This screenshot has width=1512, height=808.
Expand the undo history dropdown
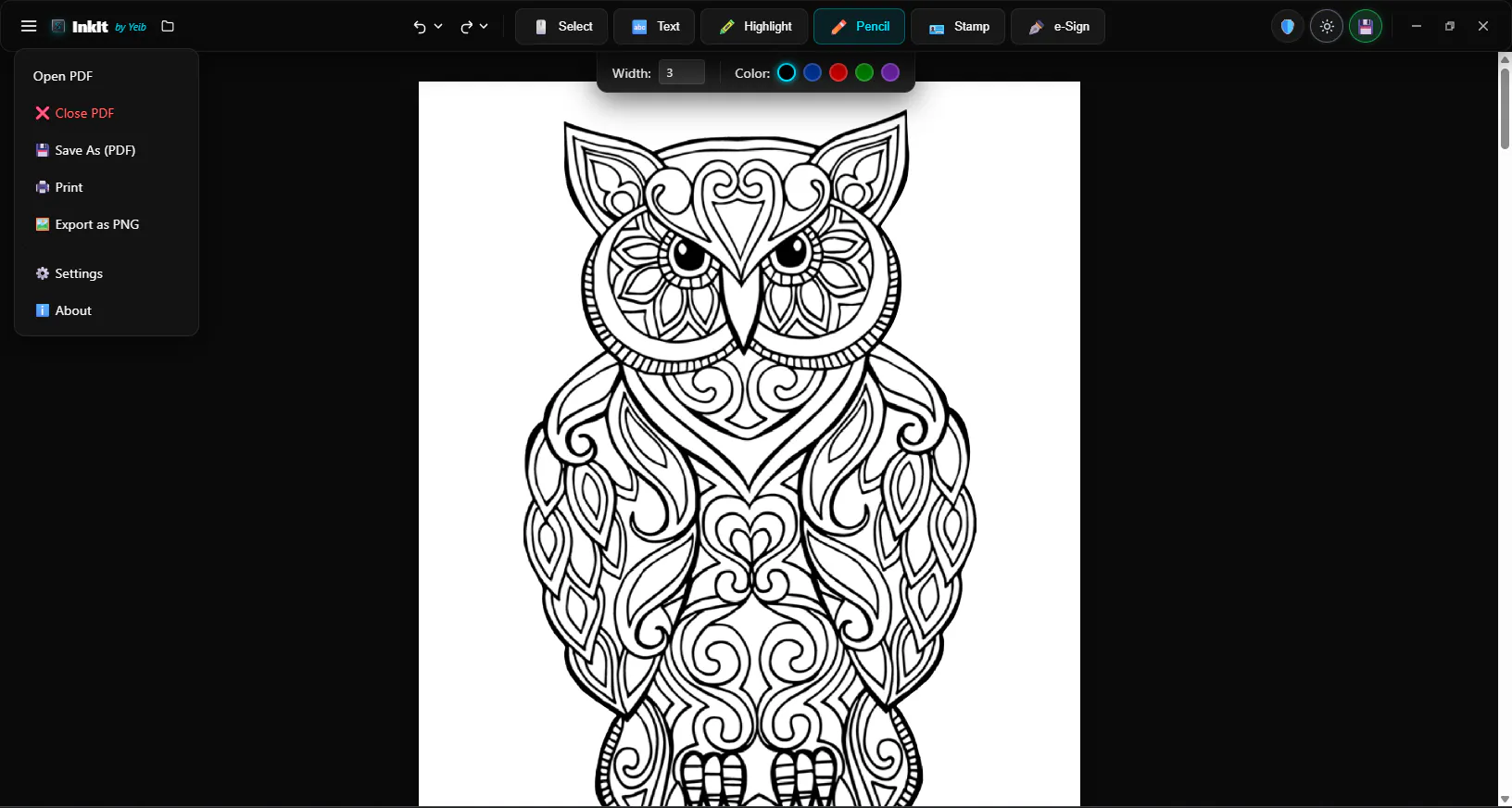438,27
